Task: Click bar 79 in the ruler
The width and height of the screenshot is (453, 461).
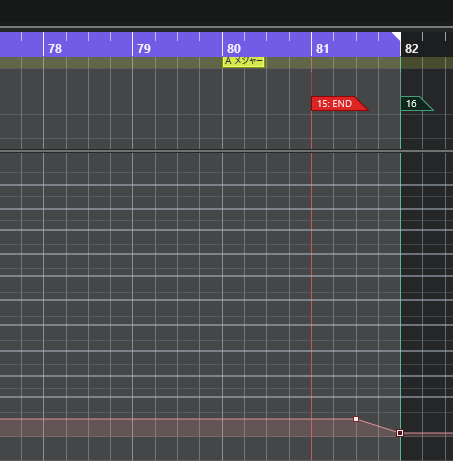Action: [144, 49]
